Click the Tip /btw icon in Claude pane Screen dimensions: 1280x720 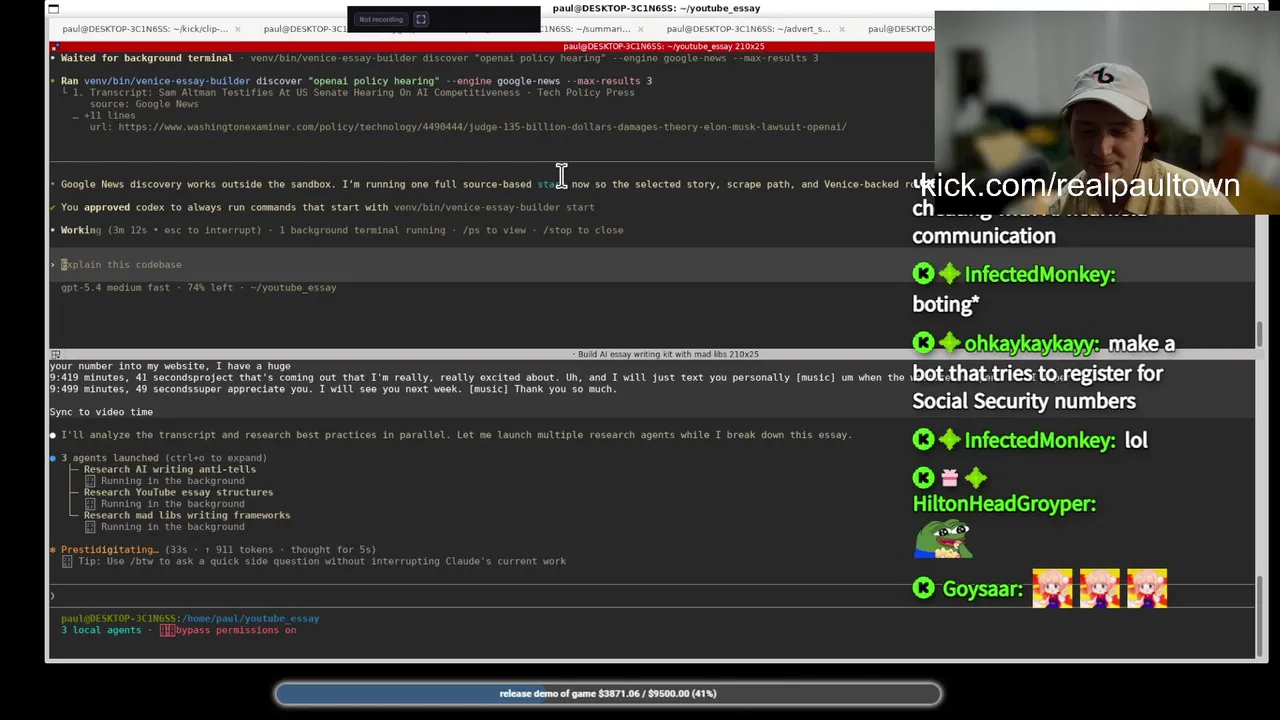pyautogui.click(x=67, y=562)
